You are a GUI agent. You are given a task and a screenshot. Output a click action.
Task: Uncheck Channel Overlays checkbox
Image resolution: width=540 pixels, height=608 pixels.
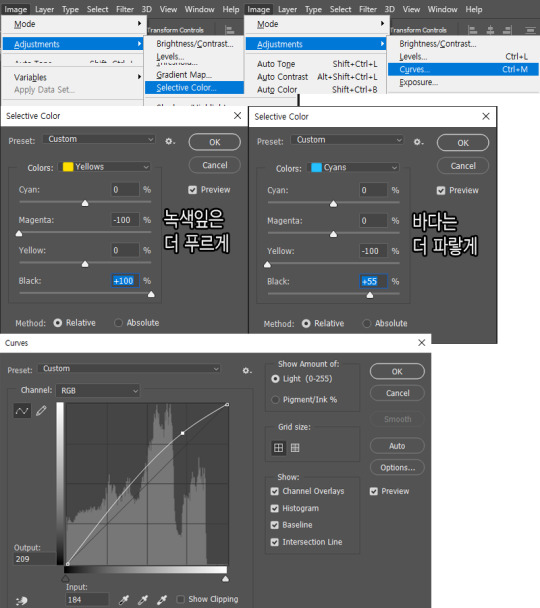click(274, 492)
